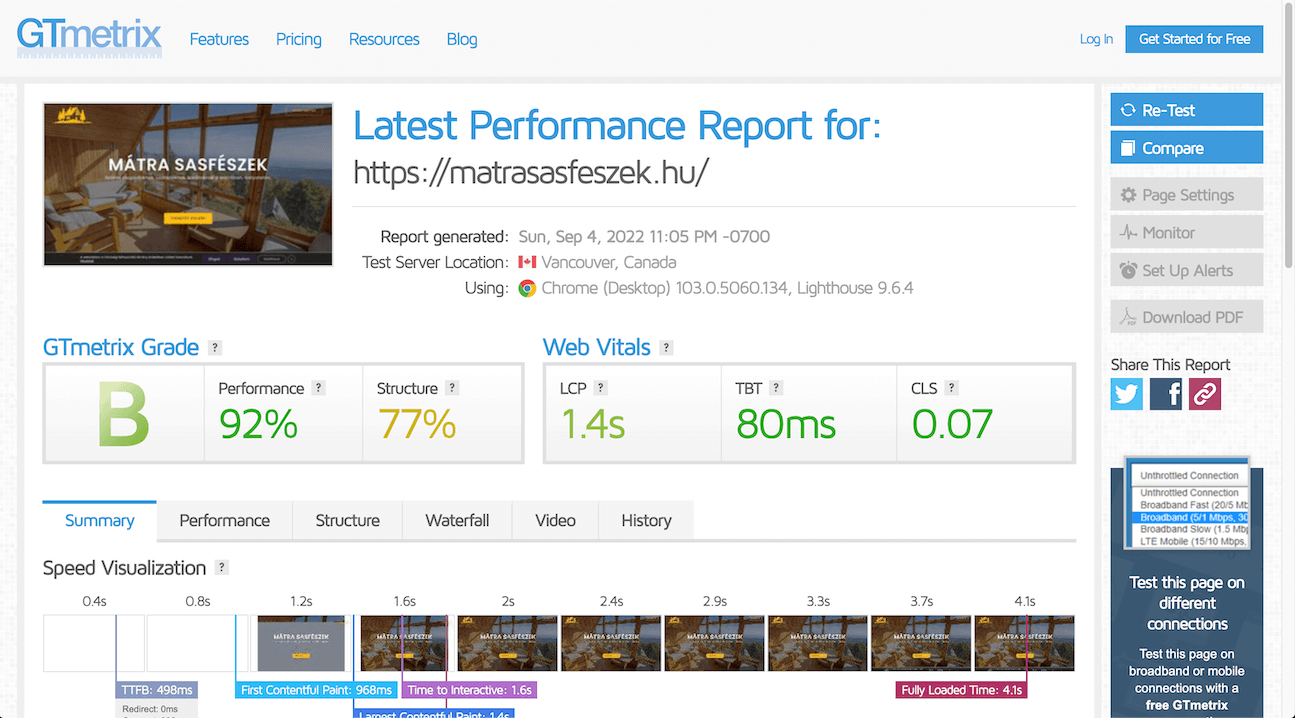Click Set Up Alerts button
The width and height of the screenshot is (1295, 718).
tap(1187, 270)
